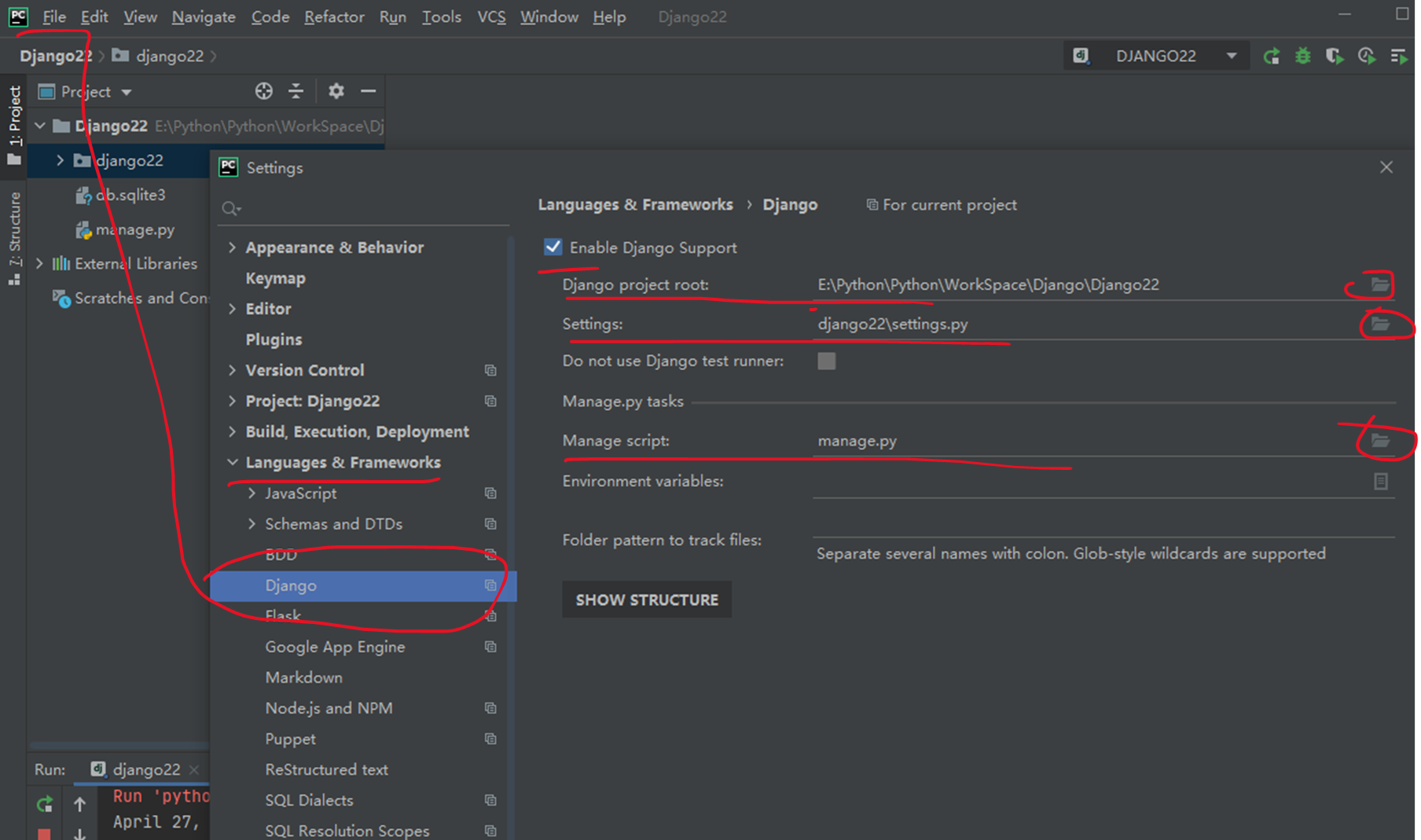Click the Folder pattern to track files field
This screenshot has height=840, width=1421.
[1104, 525]
